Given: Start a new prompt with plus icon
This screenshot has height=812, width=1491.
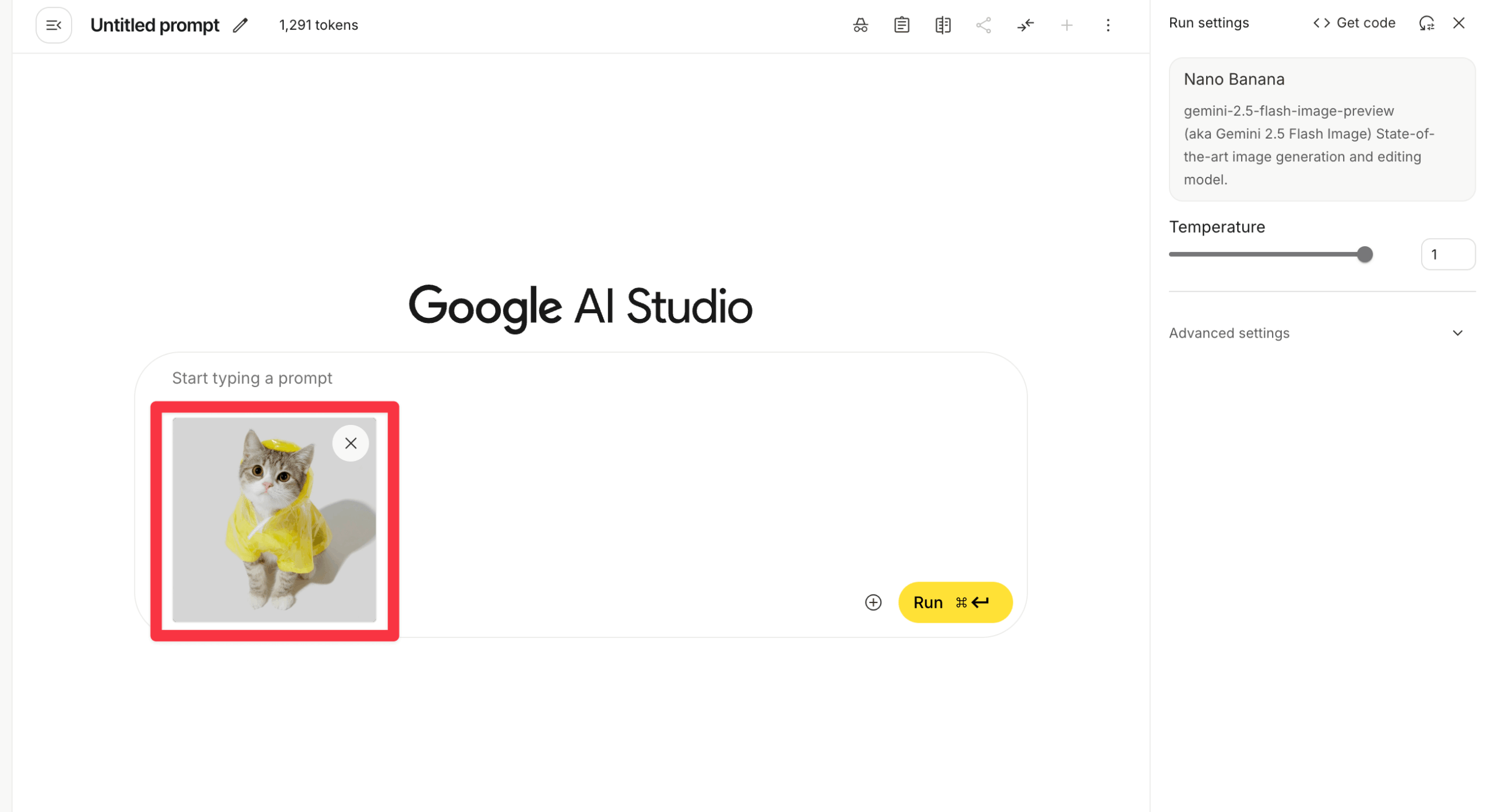Looking at the screenshot, I should coord(1066,25).
